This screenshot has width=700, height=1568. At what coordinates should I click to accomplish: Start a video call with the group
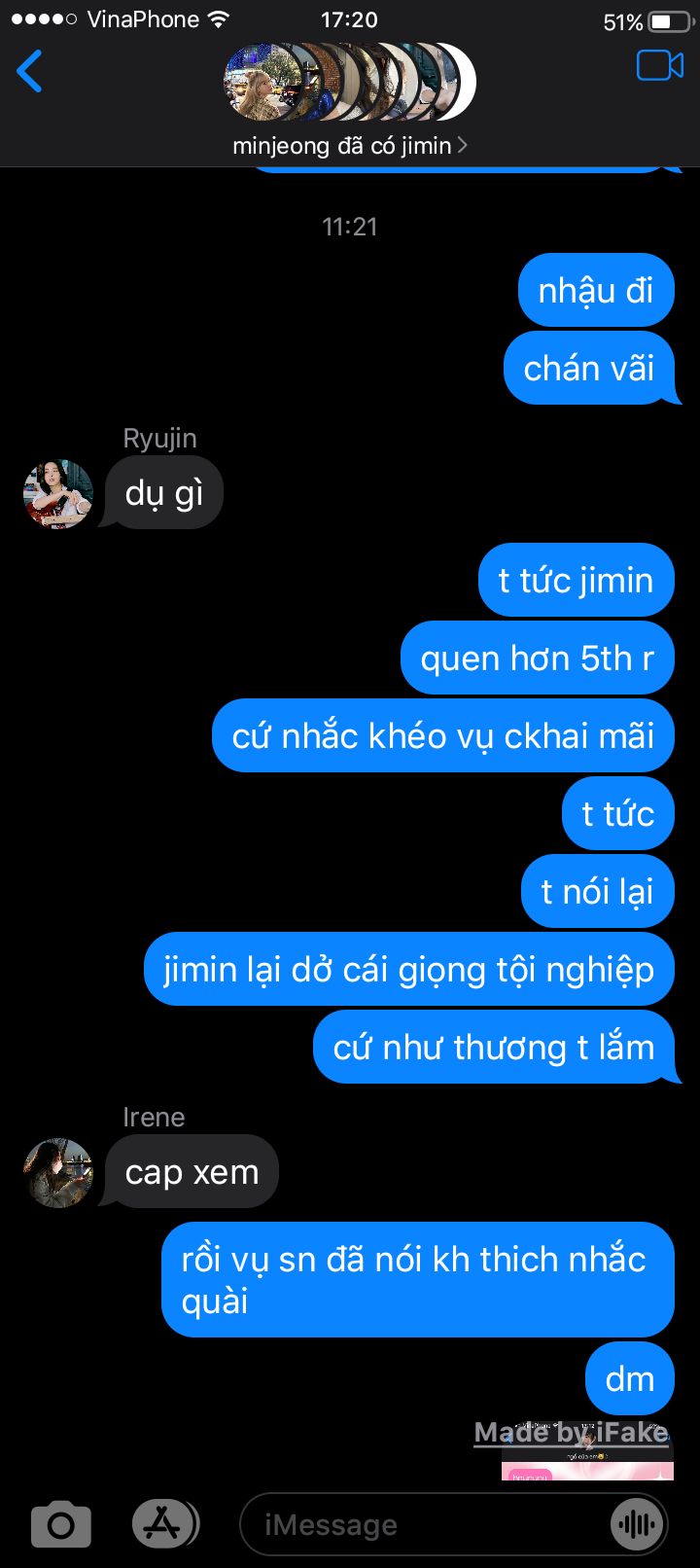[660, 65]
